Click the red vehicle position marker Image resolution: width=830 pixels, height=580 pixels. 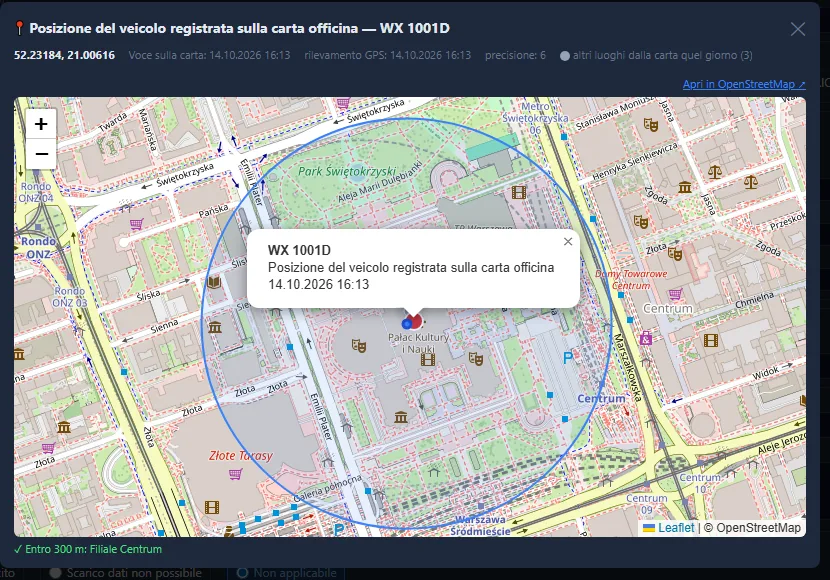pyautogui.click(x=416, y=320)
